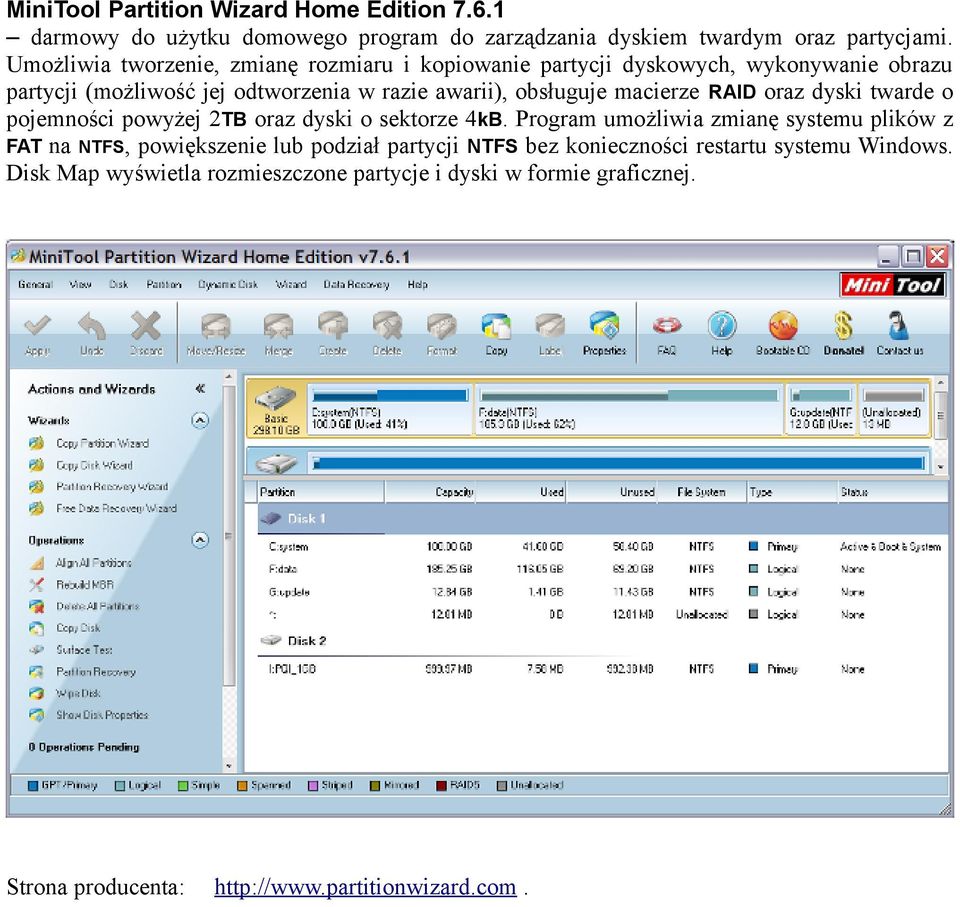Screen dimensions: 960x907
Task: Select the Disk 1 row in the partition list
Action: [x=602, y=519]
